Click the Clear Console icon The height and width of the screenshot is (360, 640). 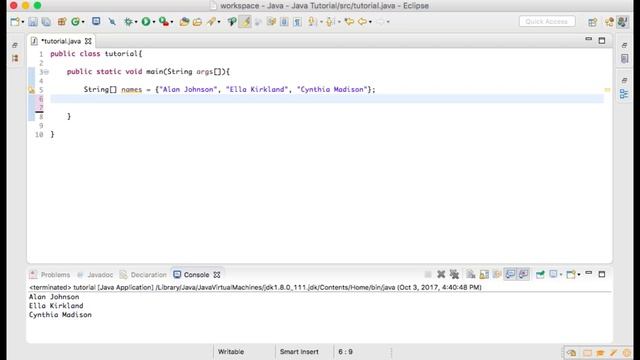point(471,274)
